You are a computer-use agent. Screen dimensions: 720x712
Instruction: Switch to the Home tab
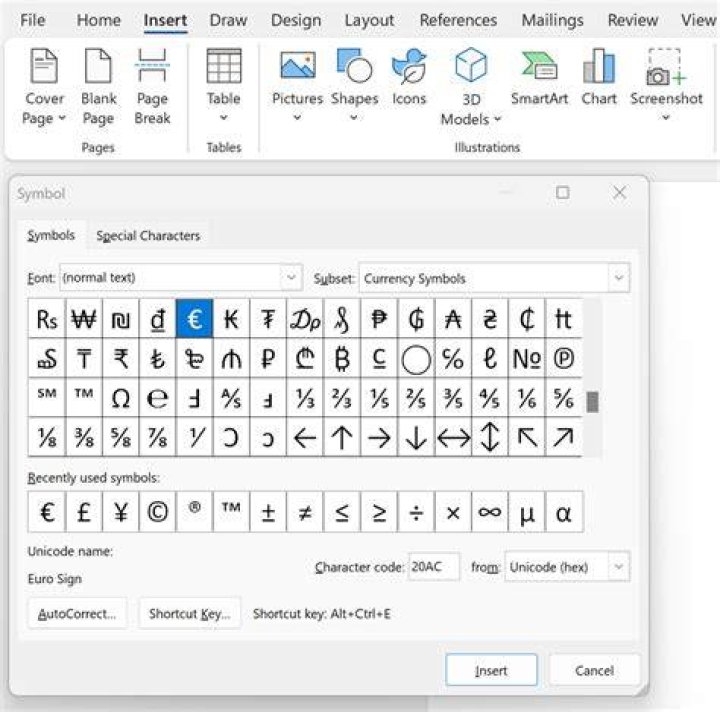[99, 20]
